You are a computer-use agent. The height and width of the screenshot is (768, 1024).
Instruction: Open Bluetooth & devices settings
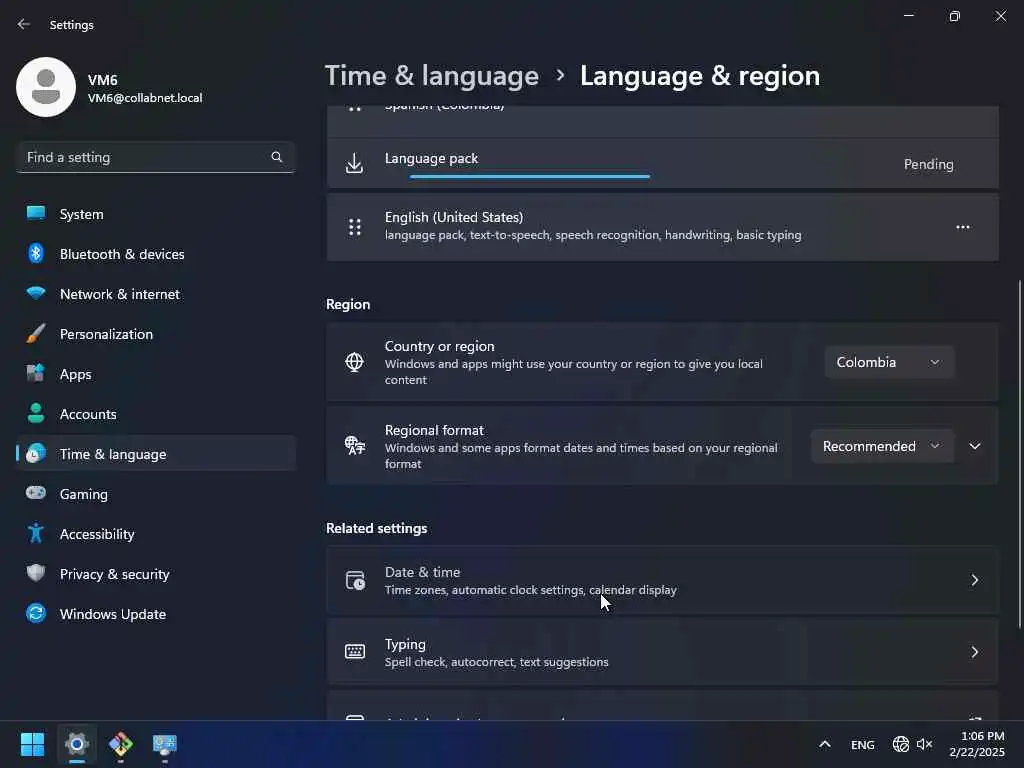pyautogui.click(x=156, y=254)
